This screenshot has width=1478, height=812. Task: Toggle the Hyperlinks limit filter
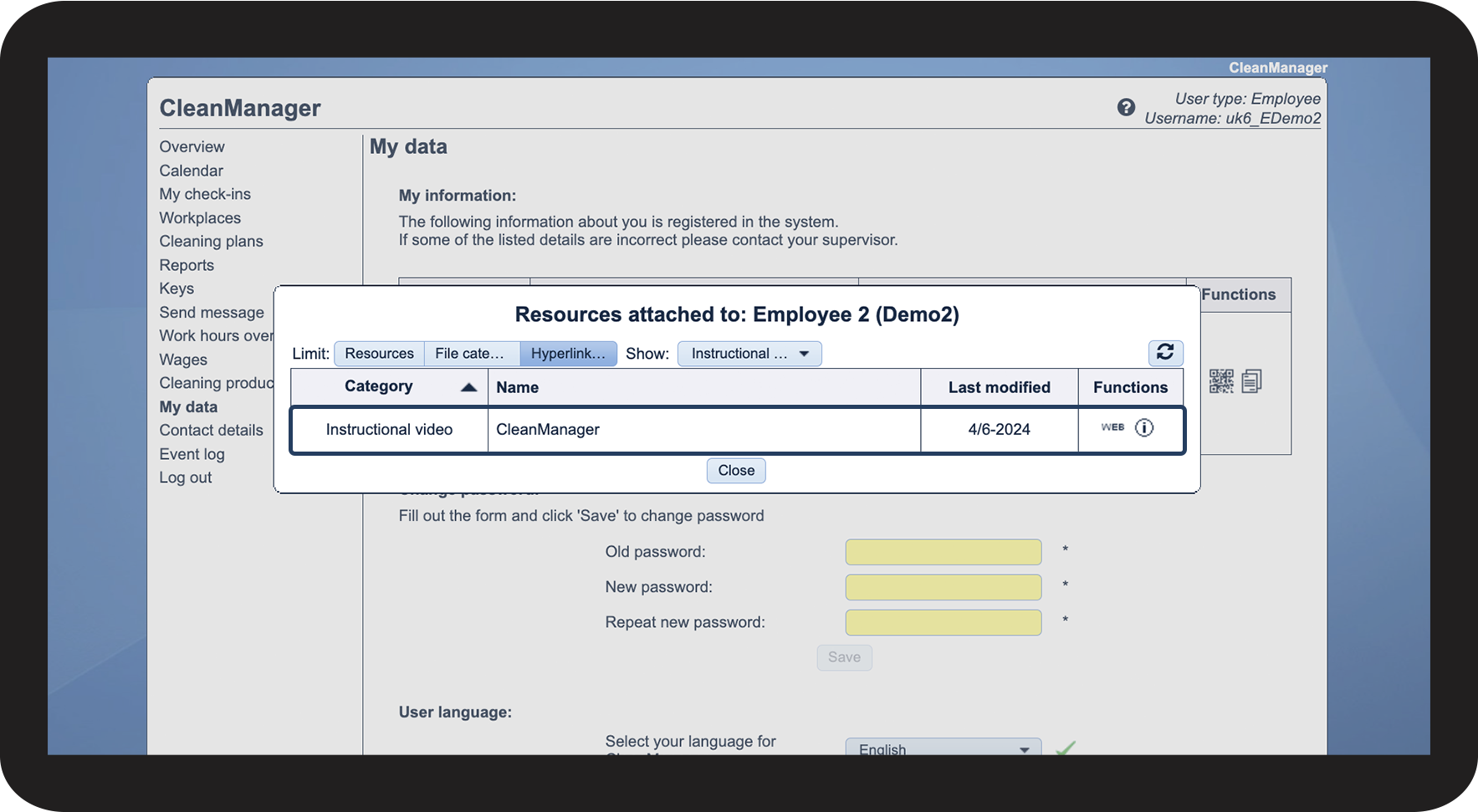tap(568, 354)
